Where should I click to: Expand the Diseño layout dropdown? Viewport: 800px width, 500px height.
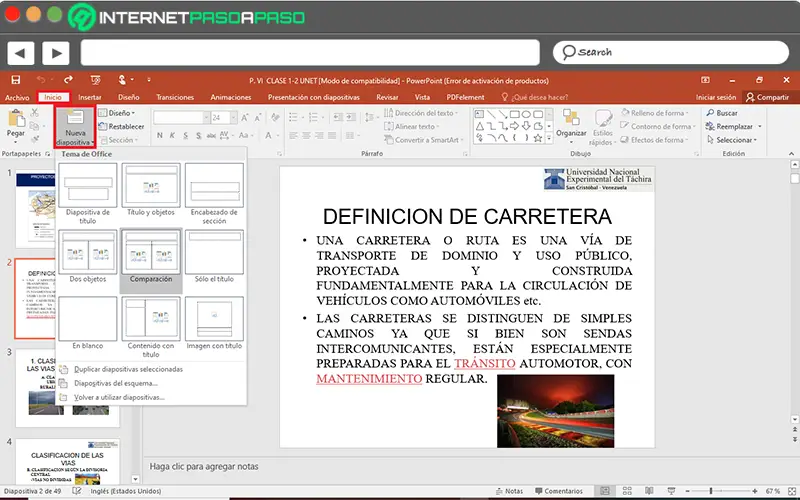point(120,114)
